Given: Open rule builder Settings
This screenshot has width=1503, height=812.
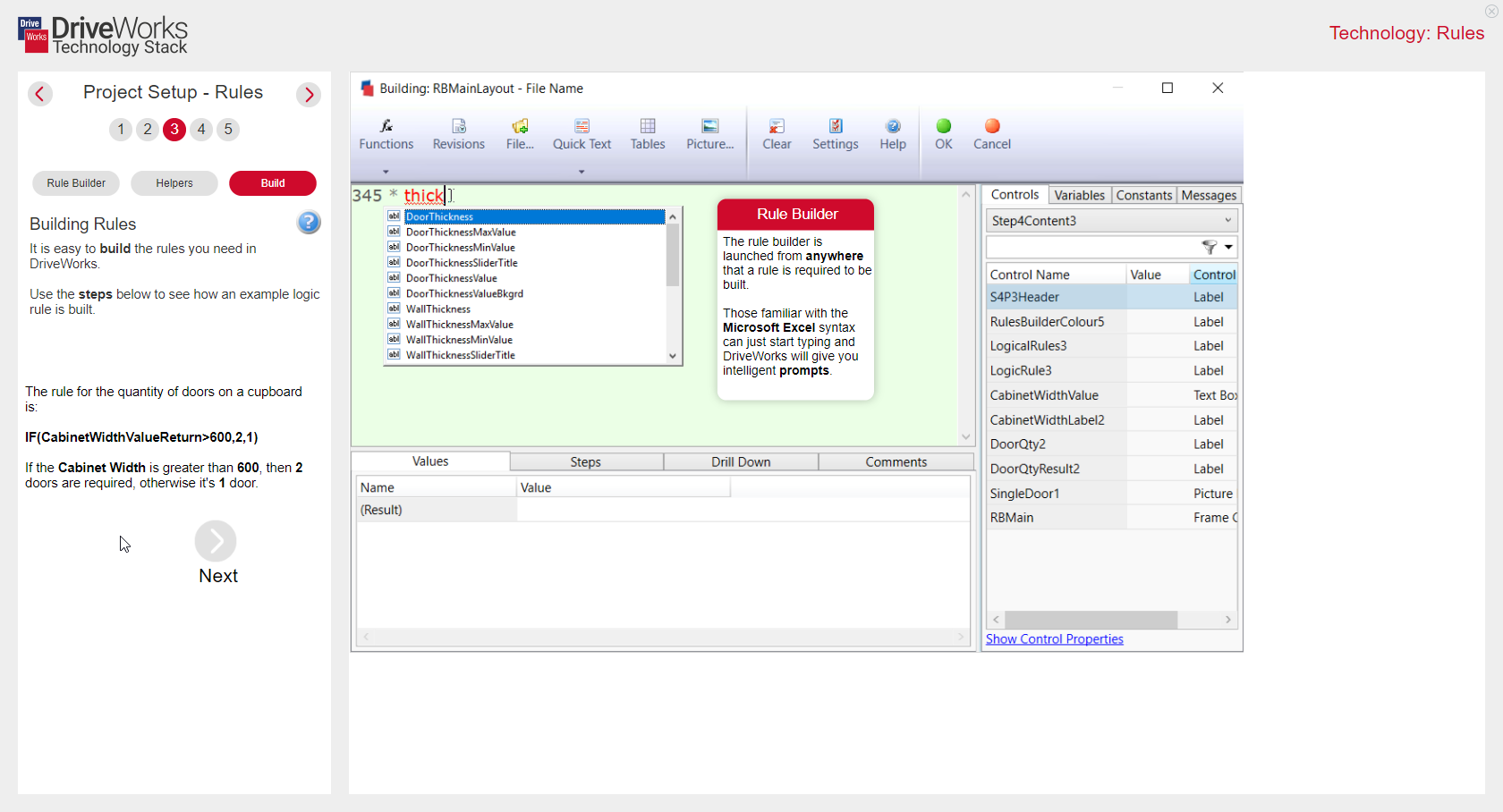Looking at the screenshot, I should pyautogui.click(x=834, y=134).
